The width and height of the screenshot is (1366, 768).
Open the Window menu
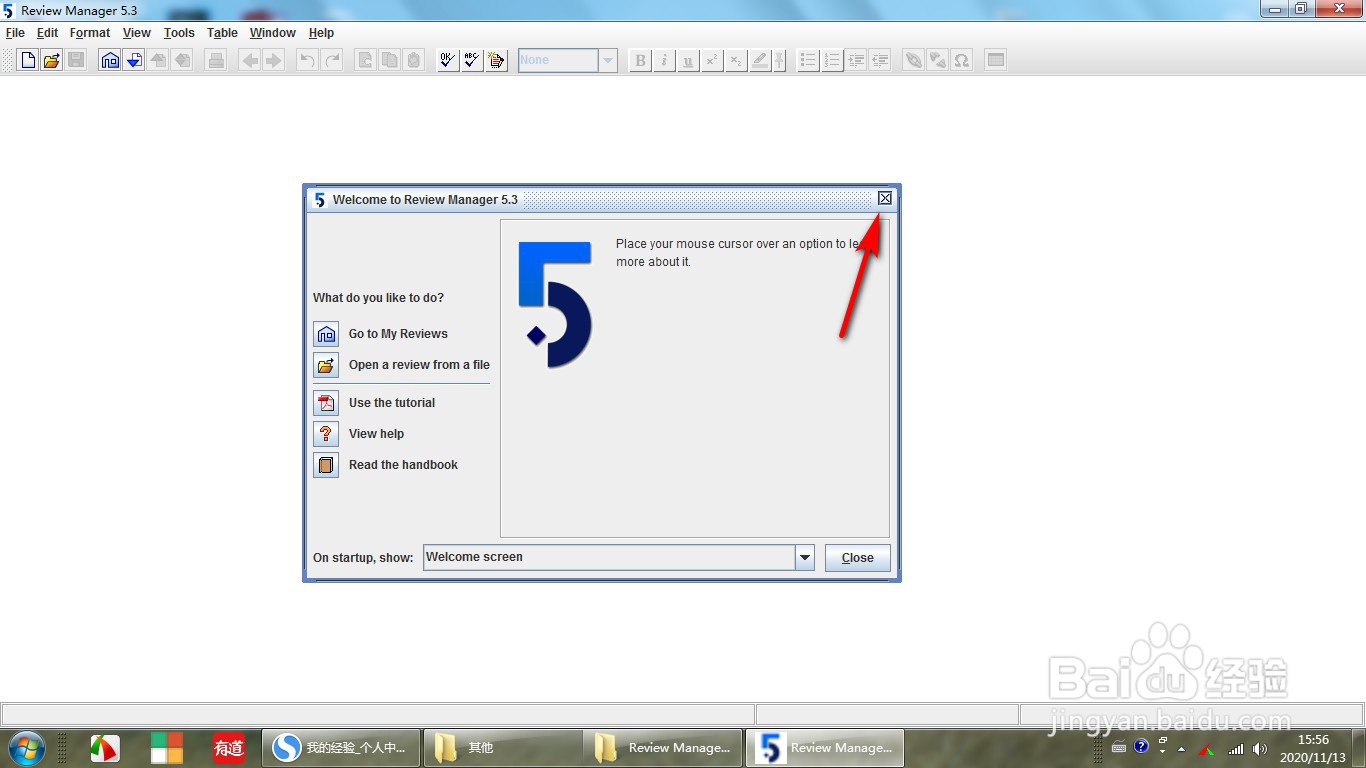[273, 33]
